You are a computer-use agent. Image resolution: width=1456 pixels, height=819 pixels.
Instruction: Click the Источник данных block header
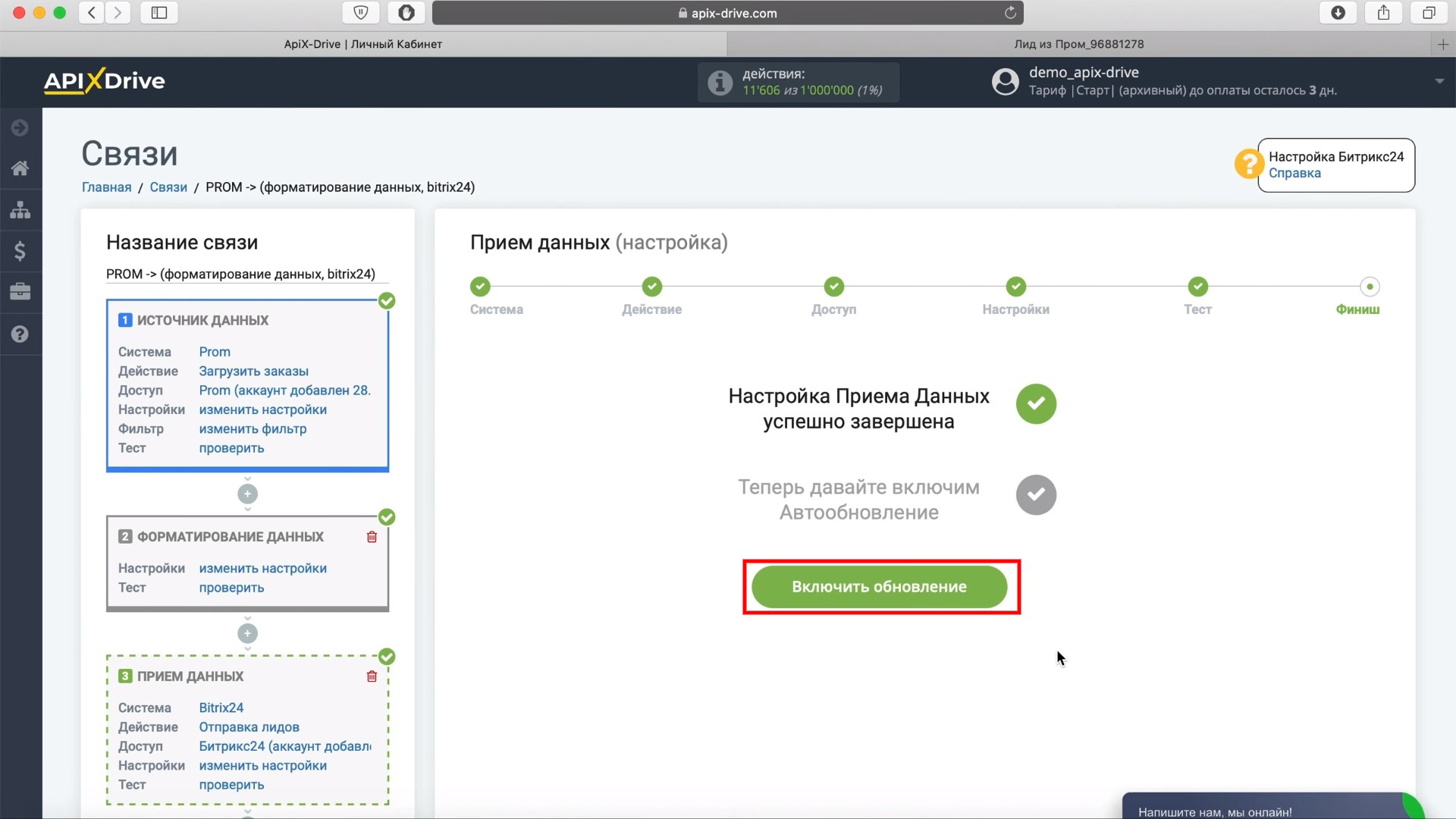coord(202,321)
